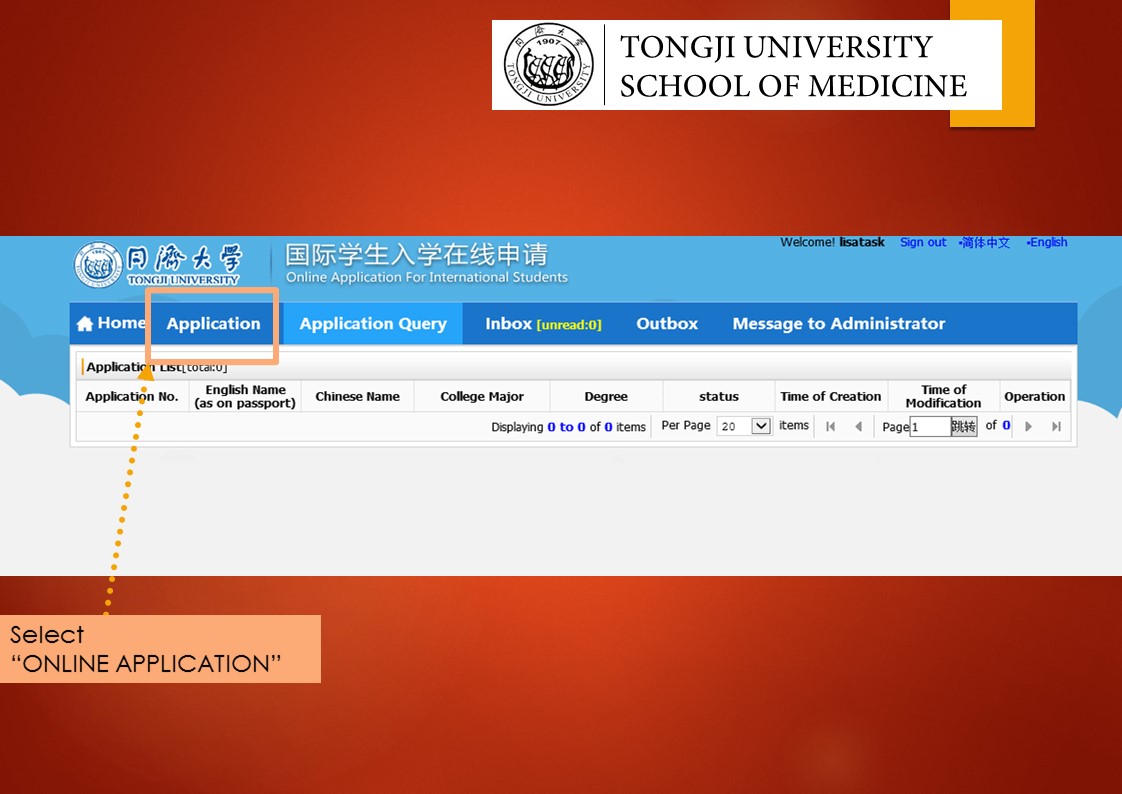The height and width of the screenshot is (794, 1122).
Task: Open the Per Page dropdown
Action: [x=744, y=426]
